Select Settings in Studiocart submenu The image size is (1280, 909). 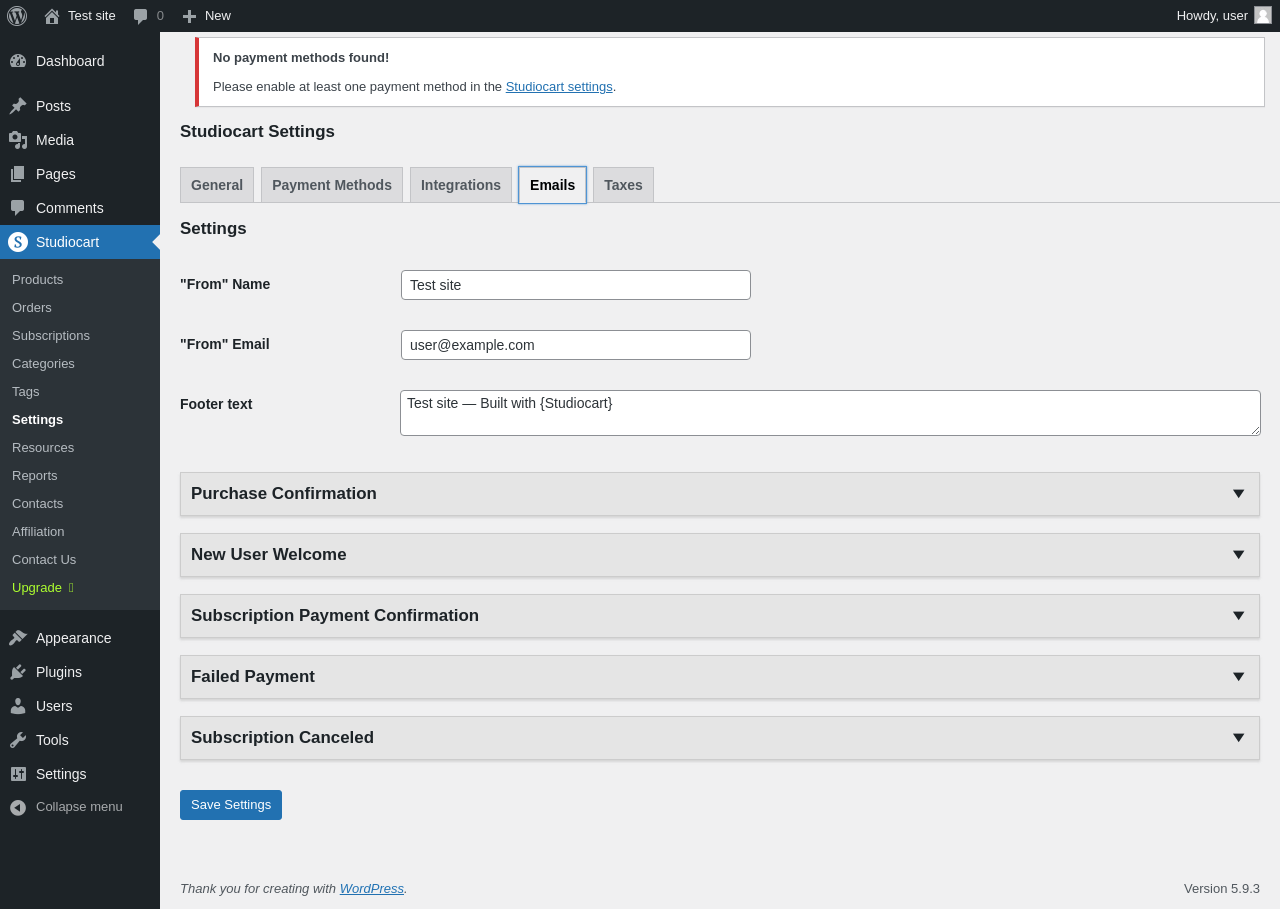(x=38, y=420)
